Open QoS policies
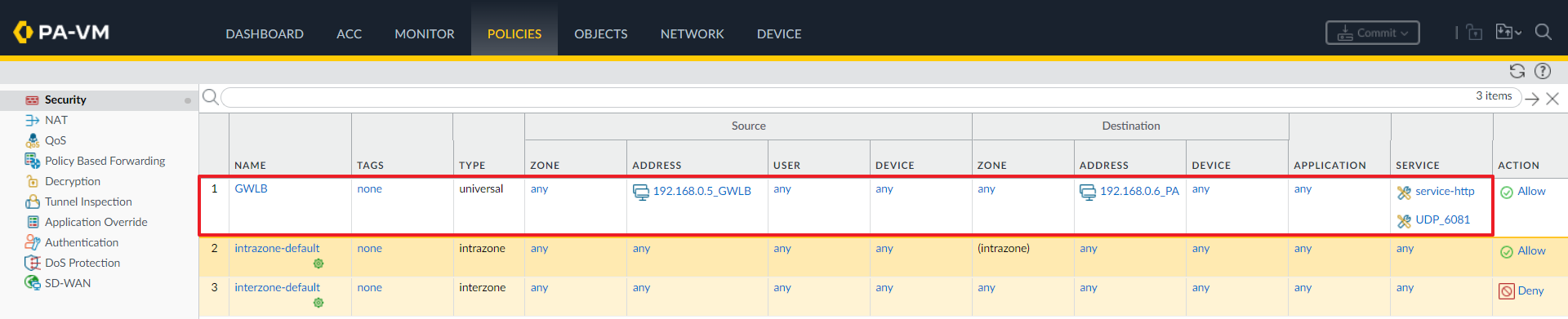1568x319 pixels. coord(56,140)
